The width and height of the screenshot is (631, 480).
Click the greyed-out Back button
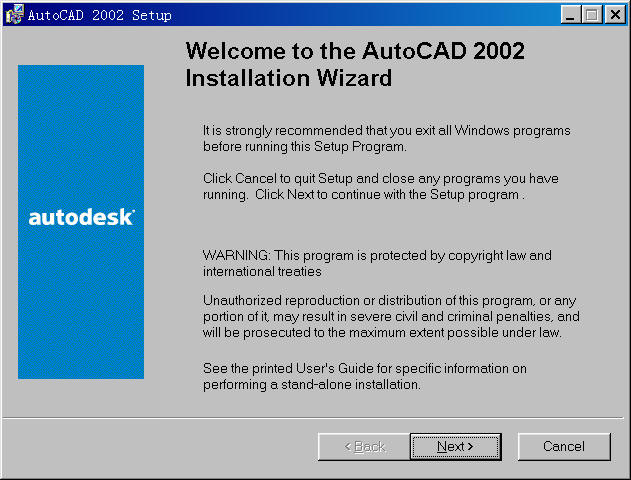364,446
